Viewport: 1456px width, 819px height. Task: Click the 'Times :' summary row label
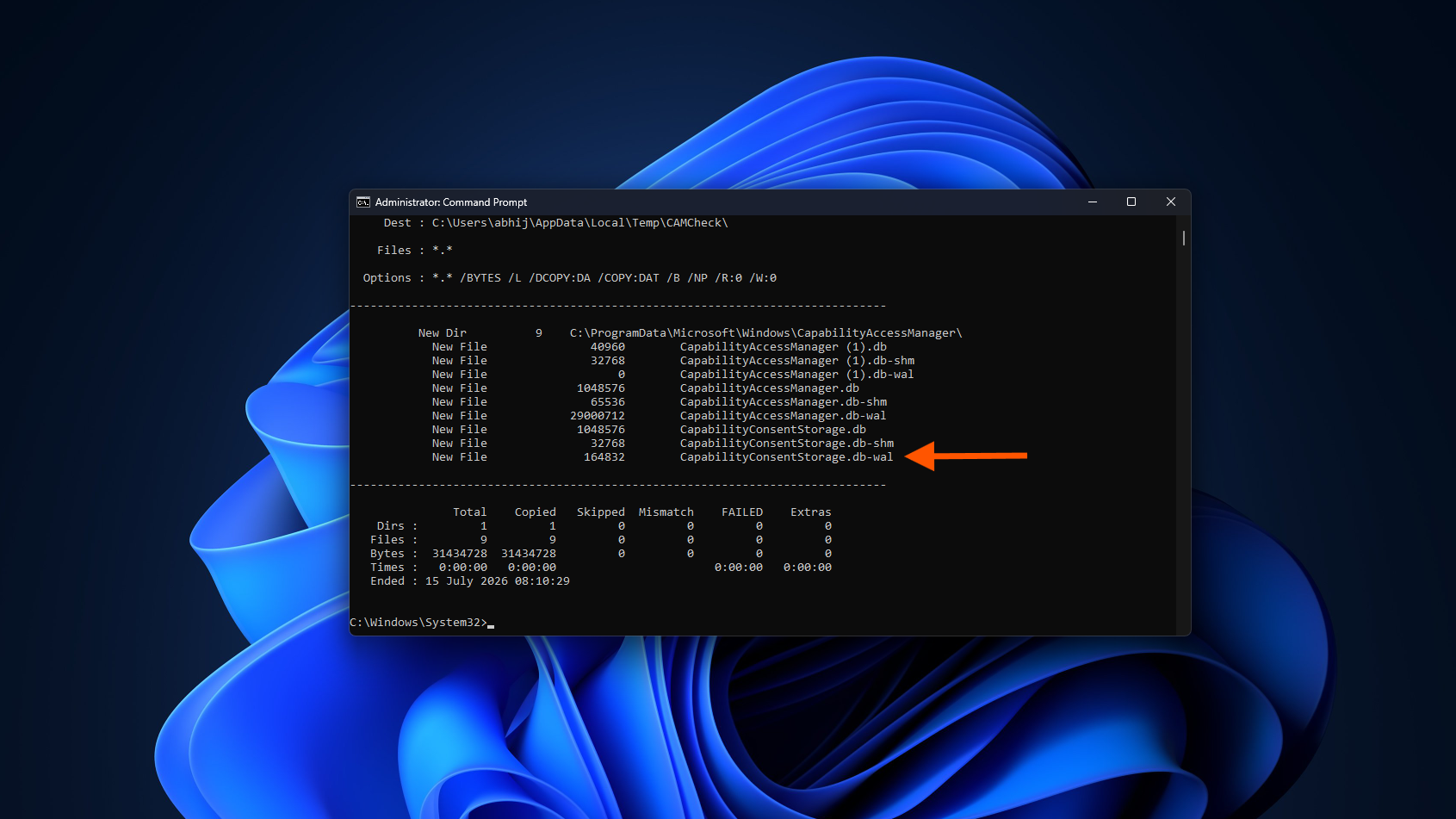click(394, 568)
